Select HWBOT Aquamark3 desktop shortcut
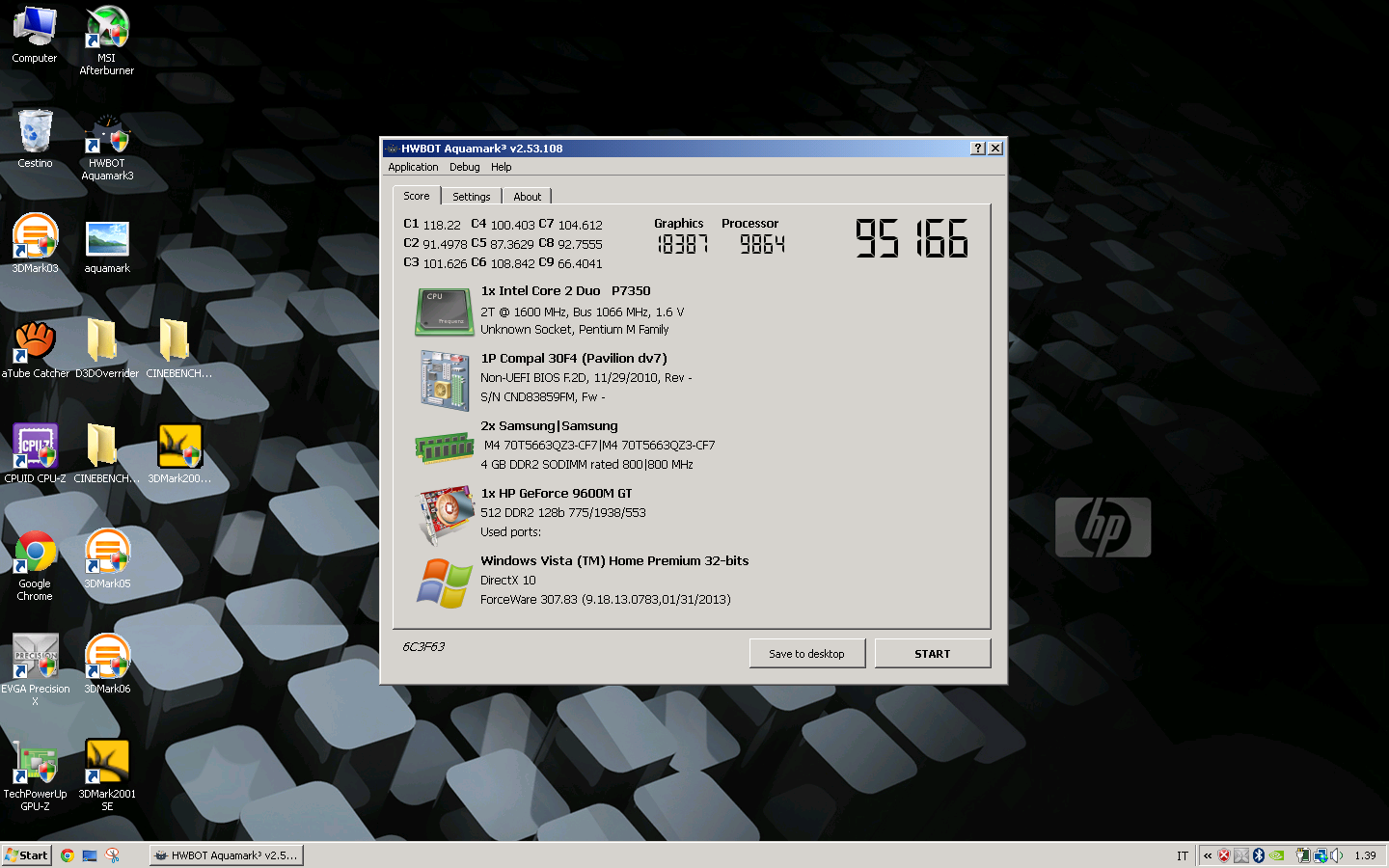Screen dimensions: 1389x868 pyautogui.click(x=107, y=146)
